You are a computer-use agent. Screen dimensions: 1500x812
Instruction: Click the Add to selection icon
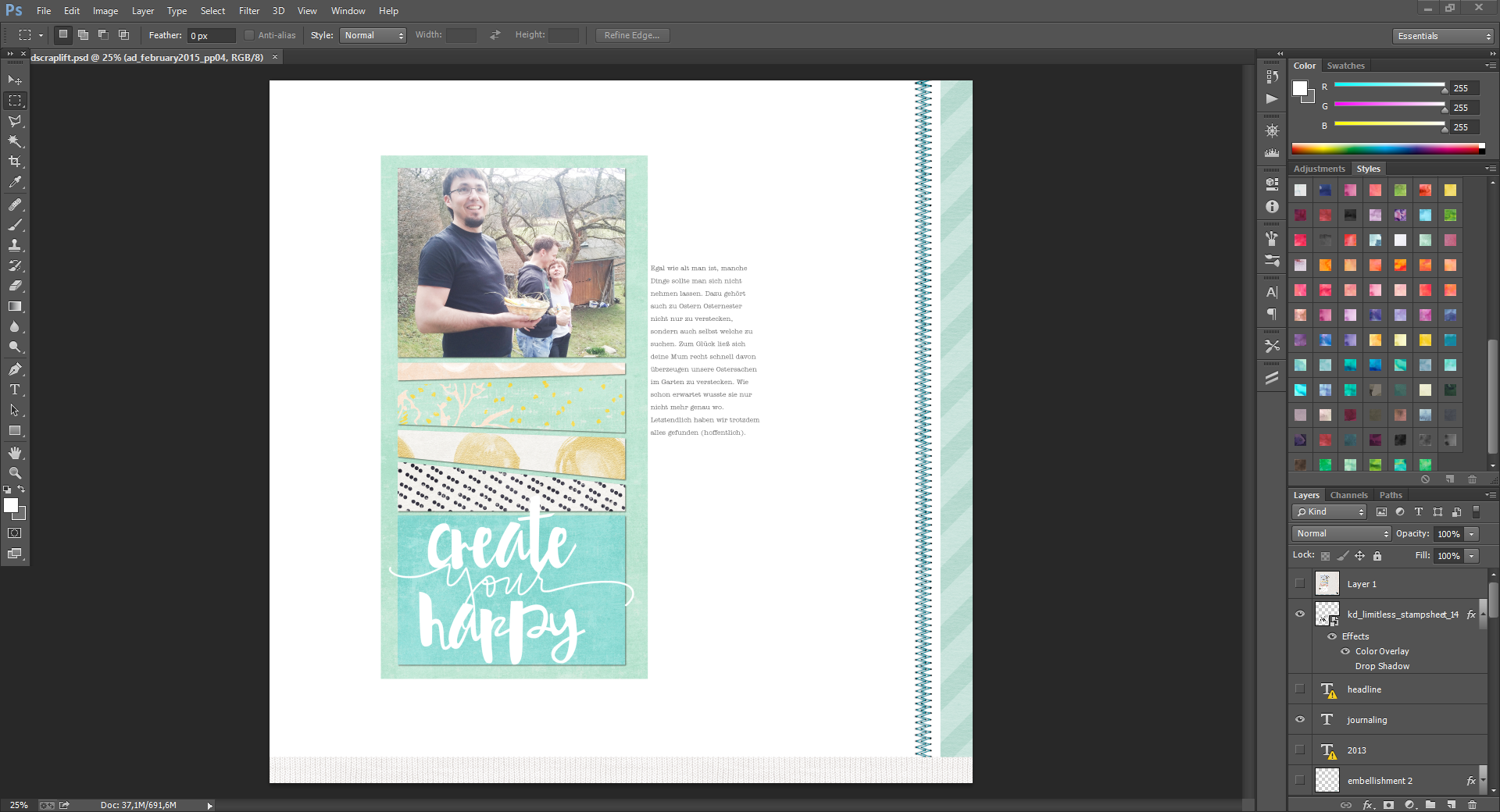[83, 35]
